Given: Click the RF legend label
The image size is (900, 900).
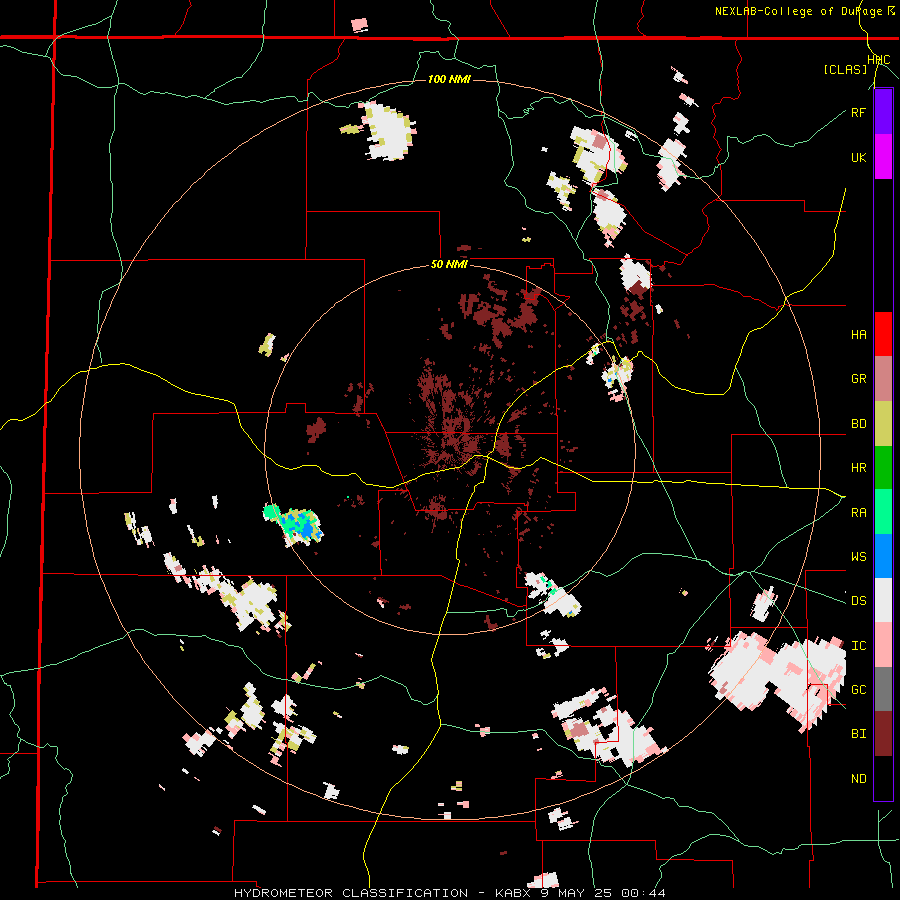Looking at the screenshot, I should point(858,112).
